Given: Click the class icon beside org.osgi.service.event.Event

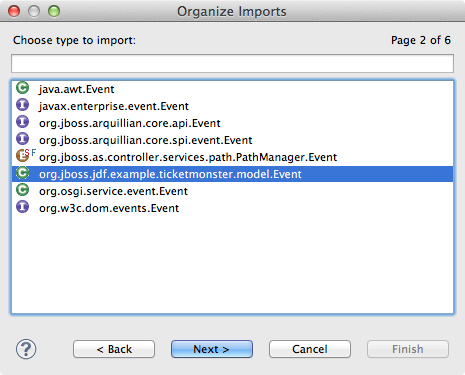Looking at the screenshot, I should tap(23, 190).
